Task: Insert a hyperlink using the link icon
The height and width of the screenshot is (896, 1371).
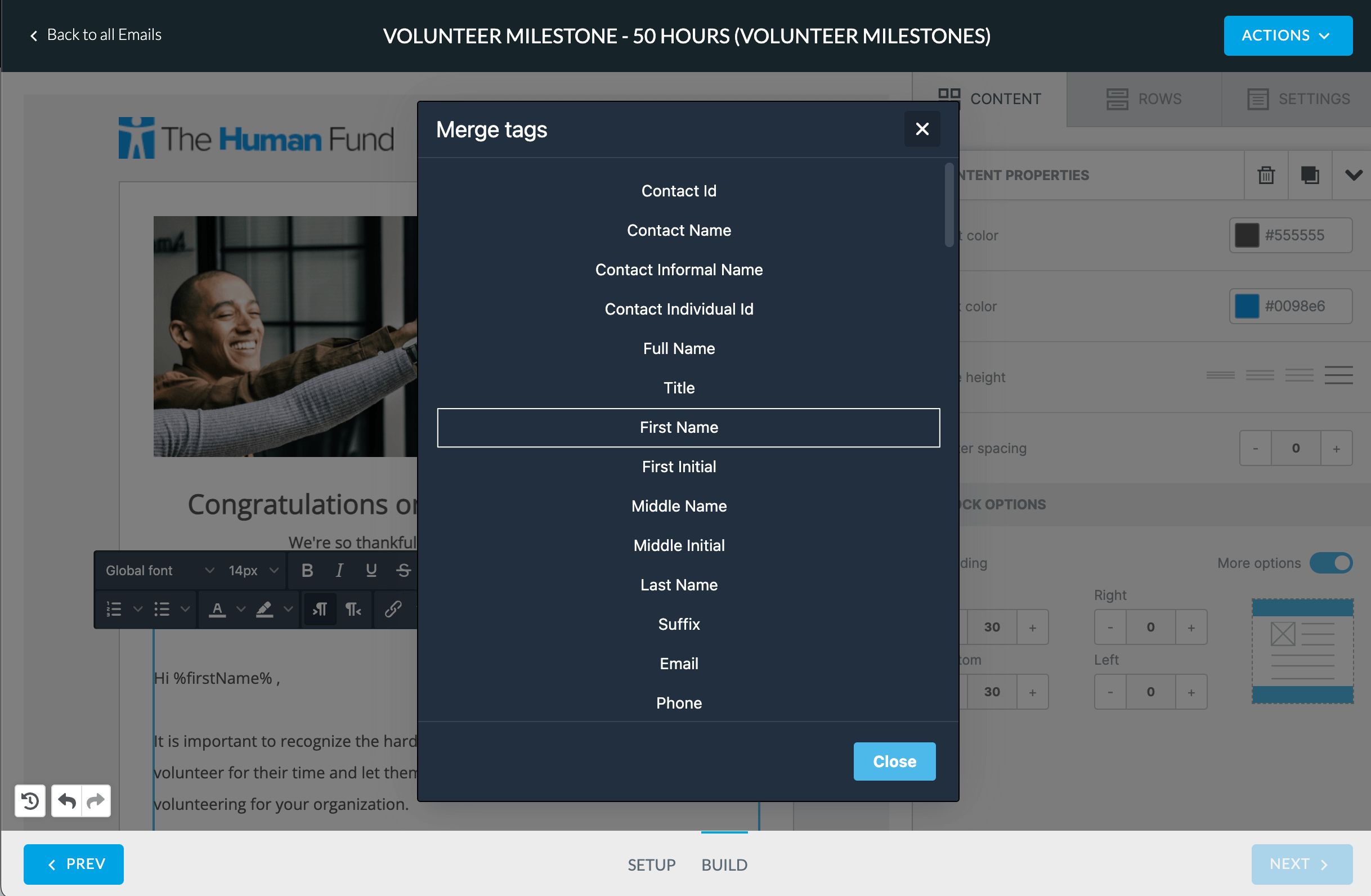Action: coord(394,609)
